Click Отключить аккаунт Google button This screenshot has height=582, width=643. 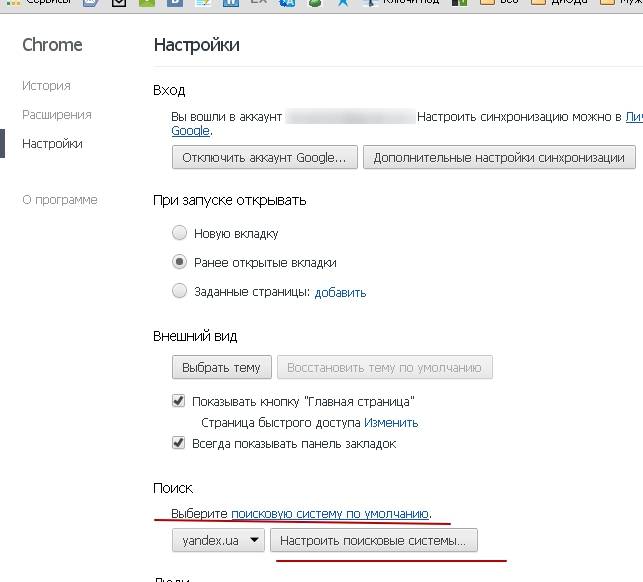(264, 157)
